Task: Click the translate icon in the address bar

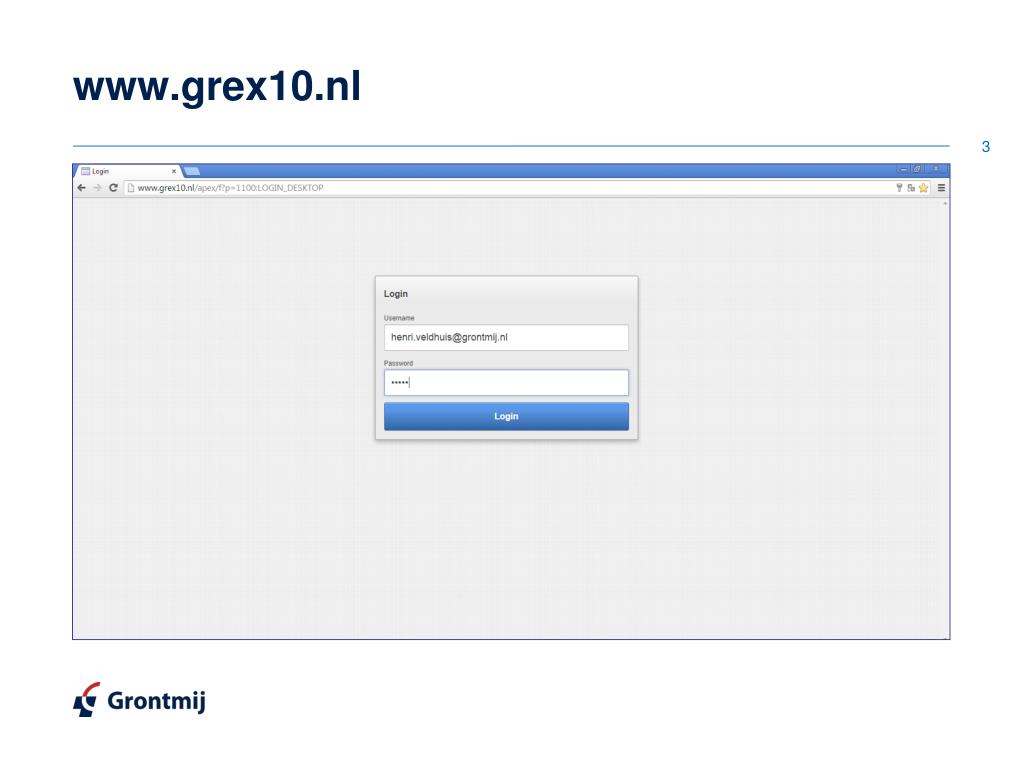Action: point(911,188)
